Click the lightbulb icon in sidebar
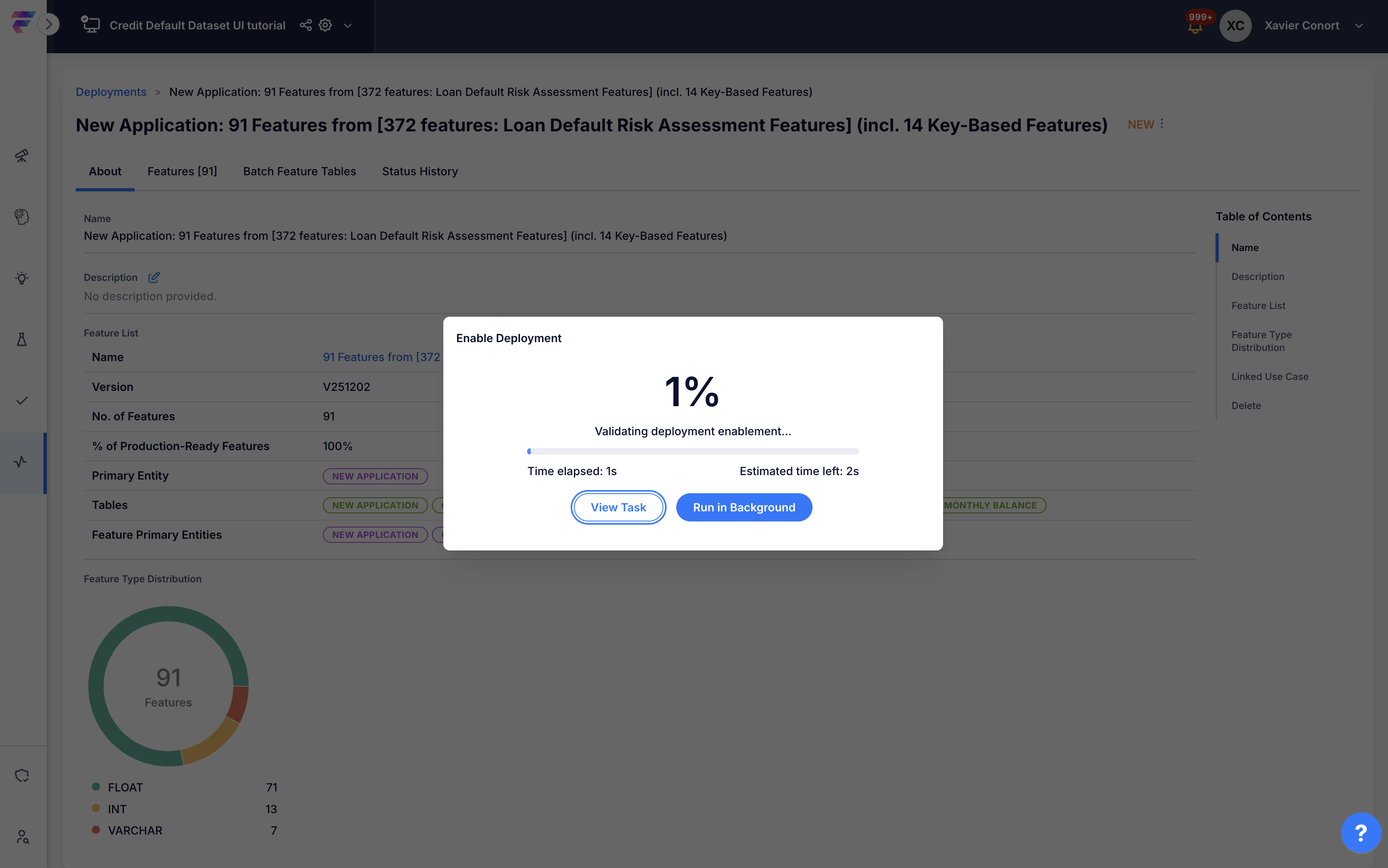The image size is (1388, 868). point(22,278)
